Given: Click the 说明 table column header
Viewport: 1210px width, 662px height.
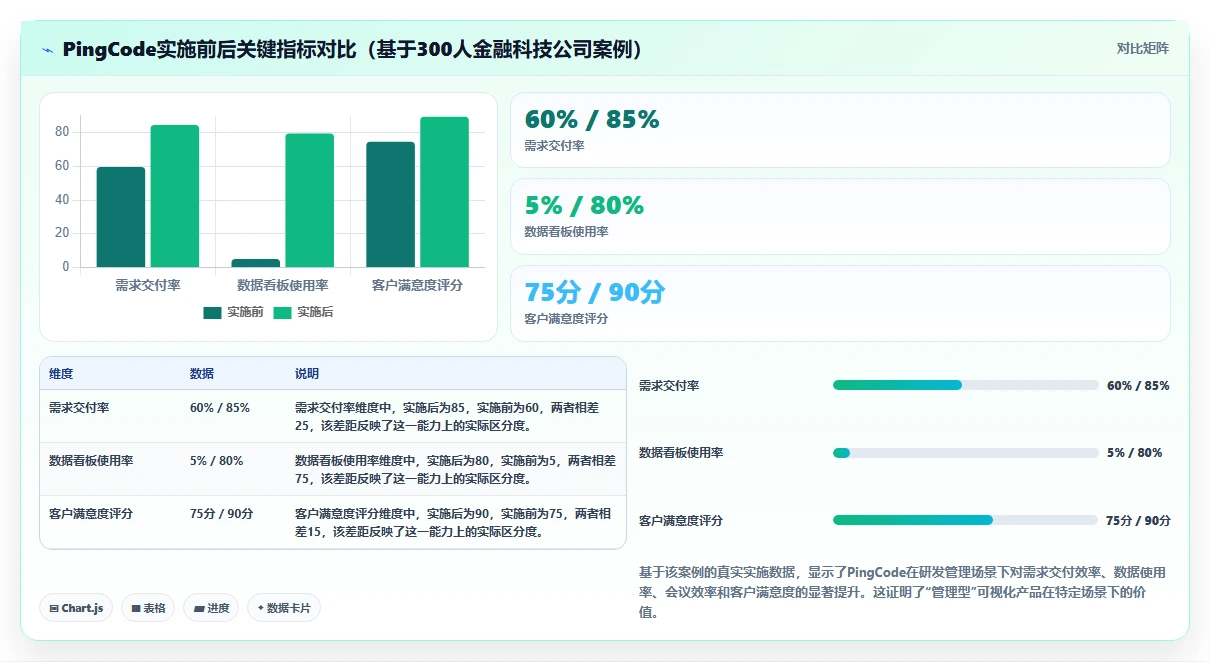Looking at the screenshot, I should (307, 374).
